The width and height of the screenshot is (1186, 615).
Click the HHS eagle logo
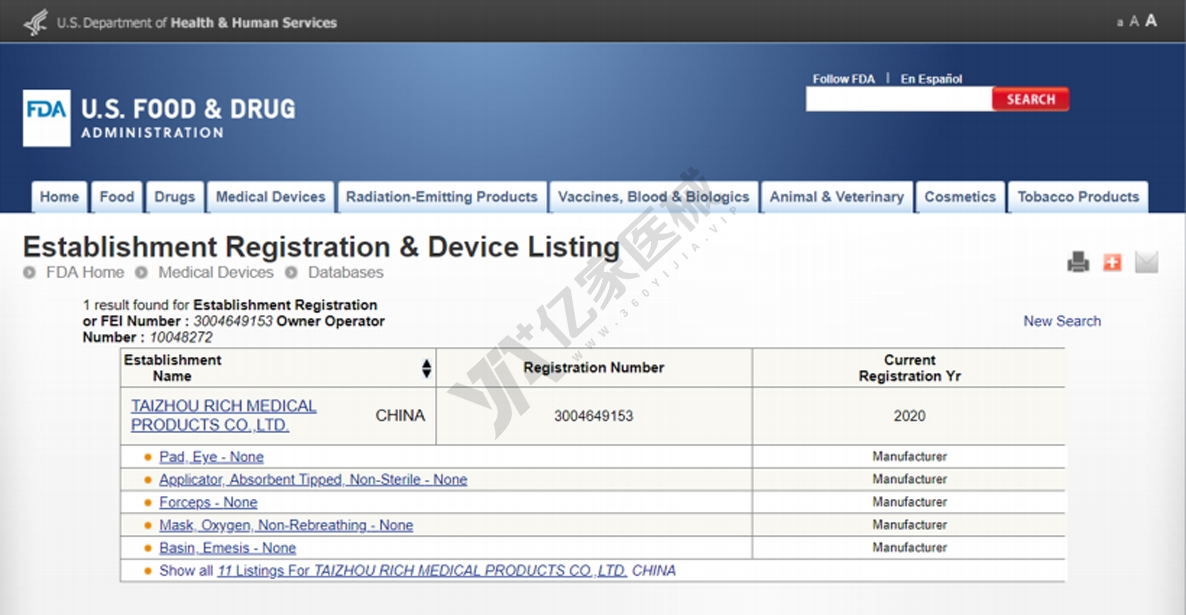36,22
